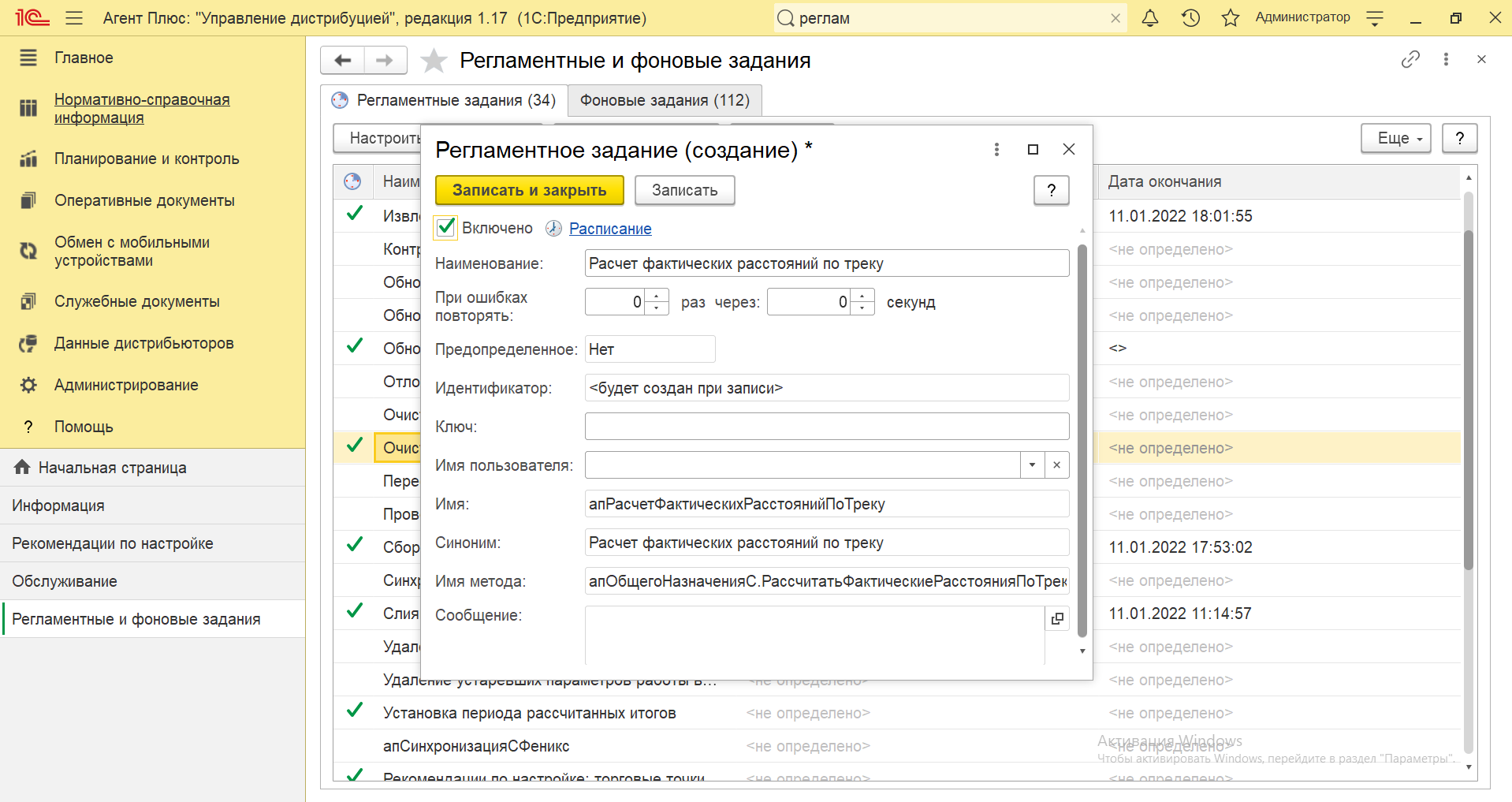
Task: Open the Расписание link
Action: click(x=610, y=229)
